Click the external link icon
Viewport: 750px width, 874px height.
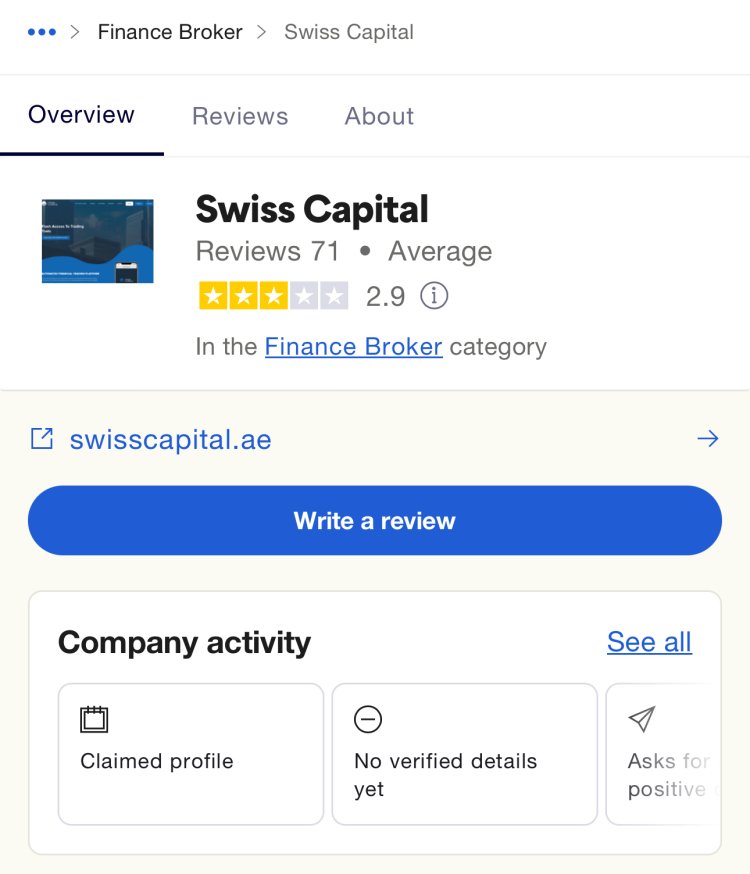pos(42,439)
